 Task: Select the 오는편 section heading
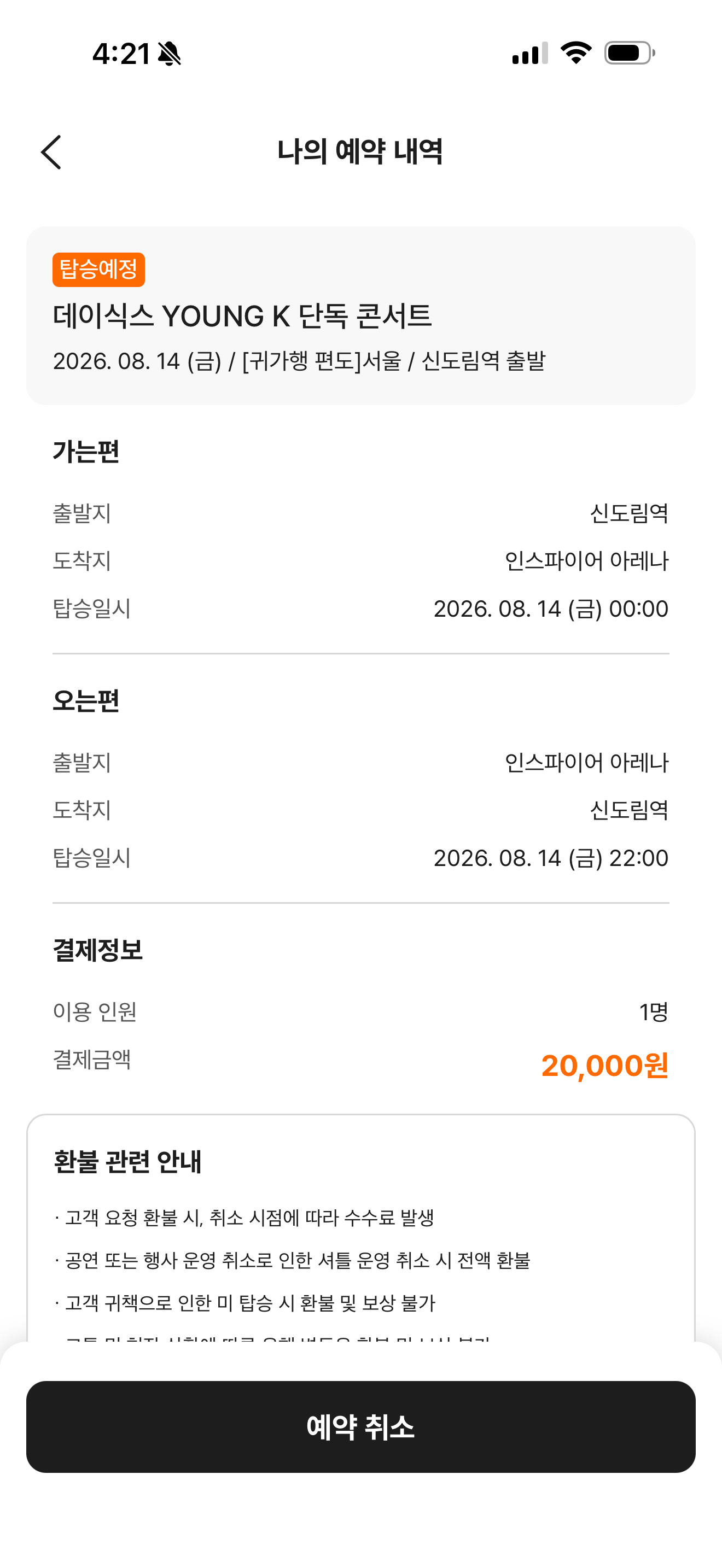[x=86, y=700]
